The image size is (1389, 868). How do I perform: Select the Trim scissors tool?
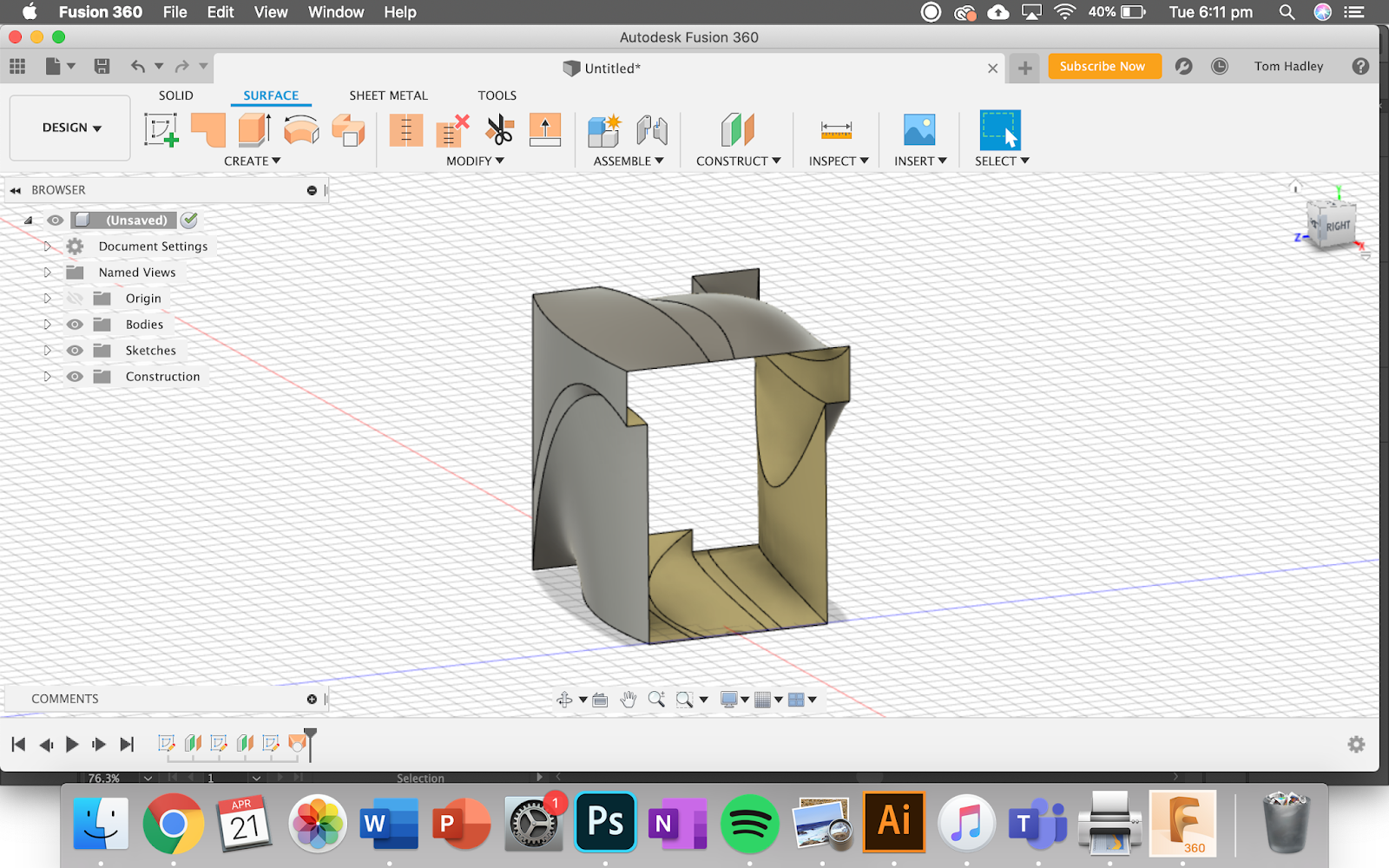tap(499, 130)
